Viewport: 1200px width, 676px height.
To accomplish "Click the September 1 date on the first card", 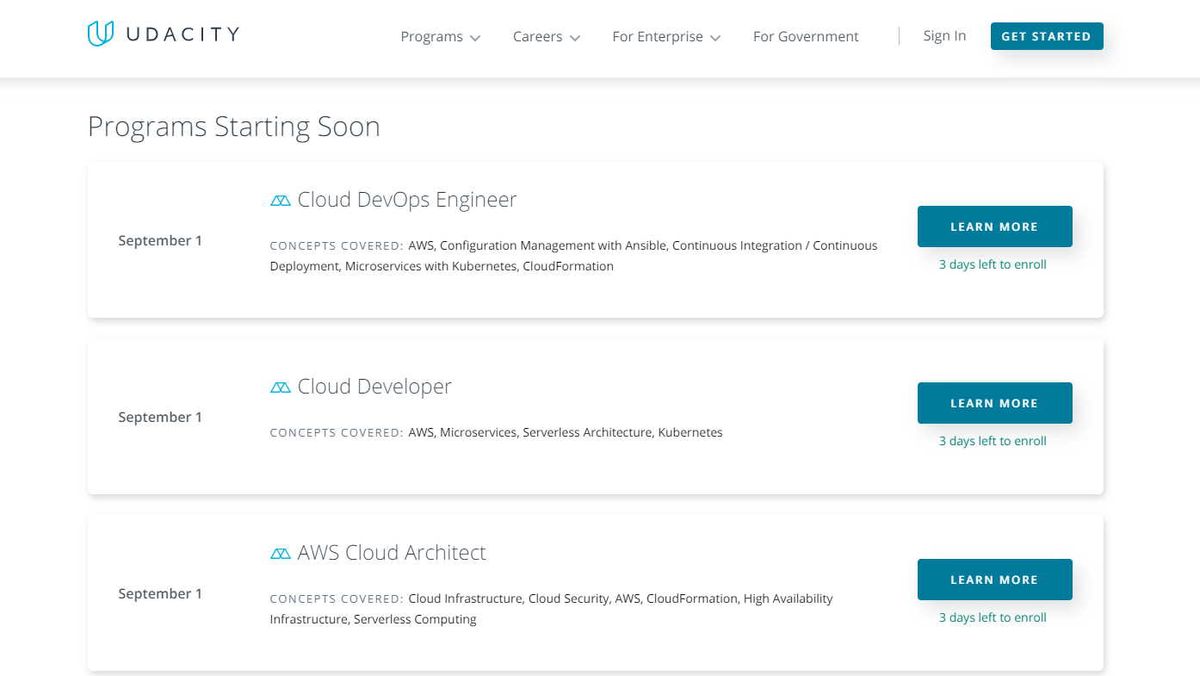I will click(x=160, y=240).
